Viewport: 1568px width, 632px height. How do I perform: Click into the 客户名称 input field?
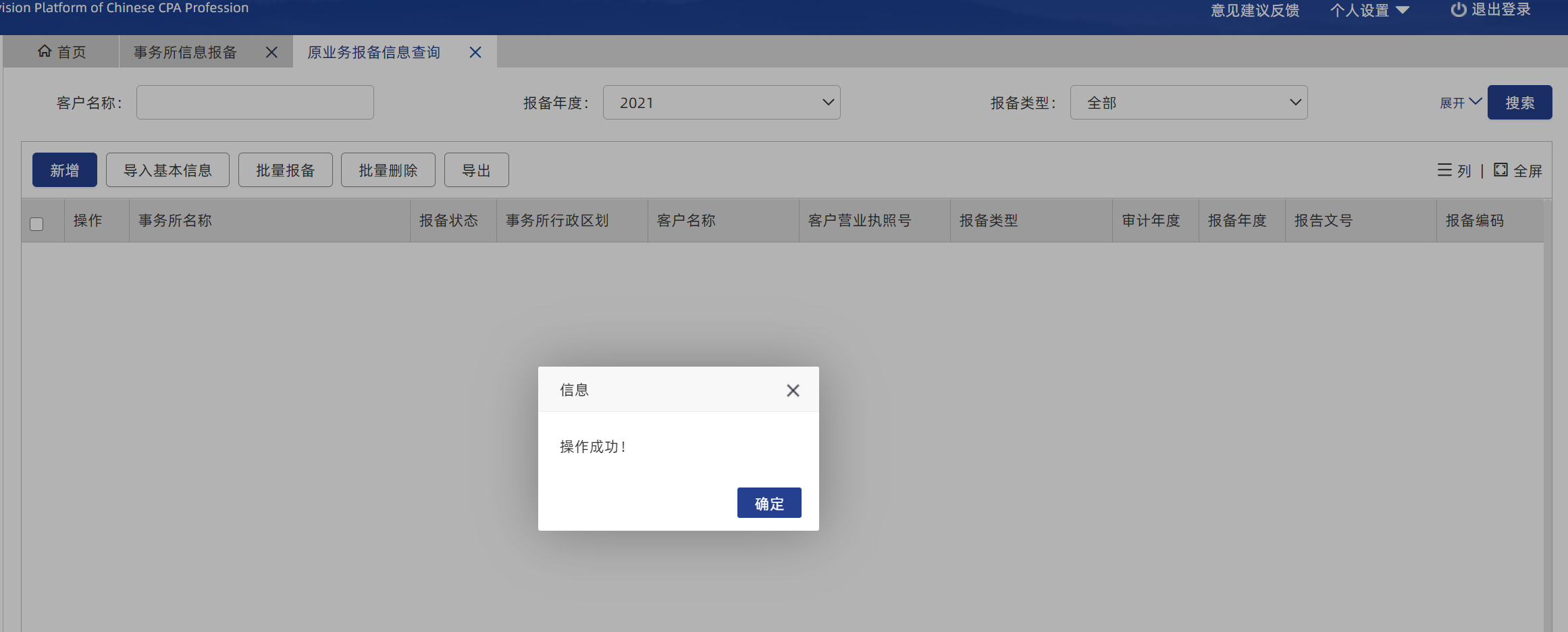coord(255,103)
